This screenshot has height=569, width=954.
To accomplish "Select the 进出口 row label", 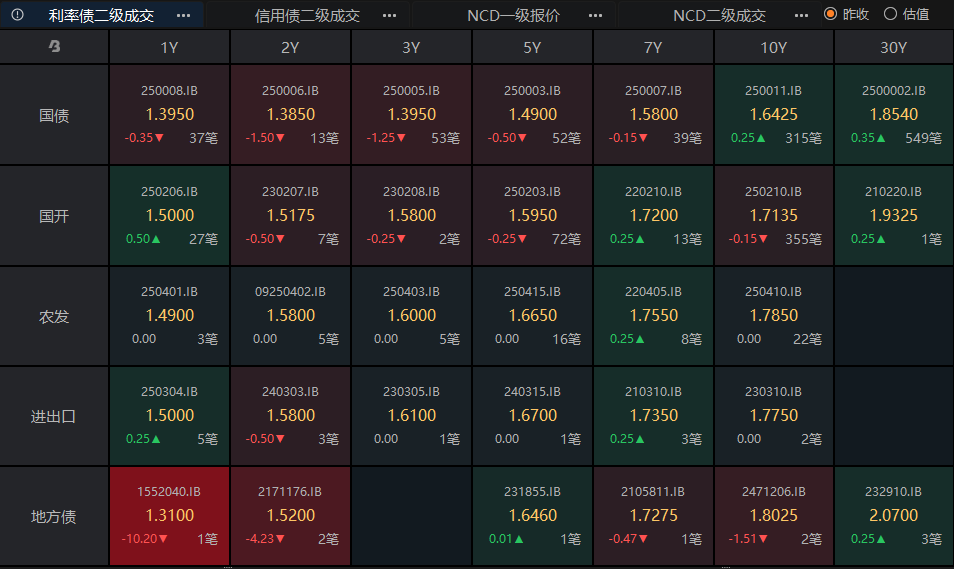I will coord(54,417).
